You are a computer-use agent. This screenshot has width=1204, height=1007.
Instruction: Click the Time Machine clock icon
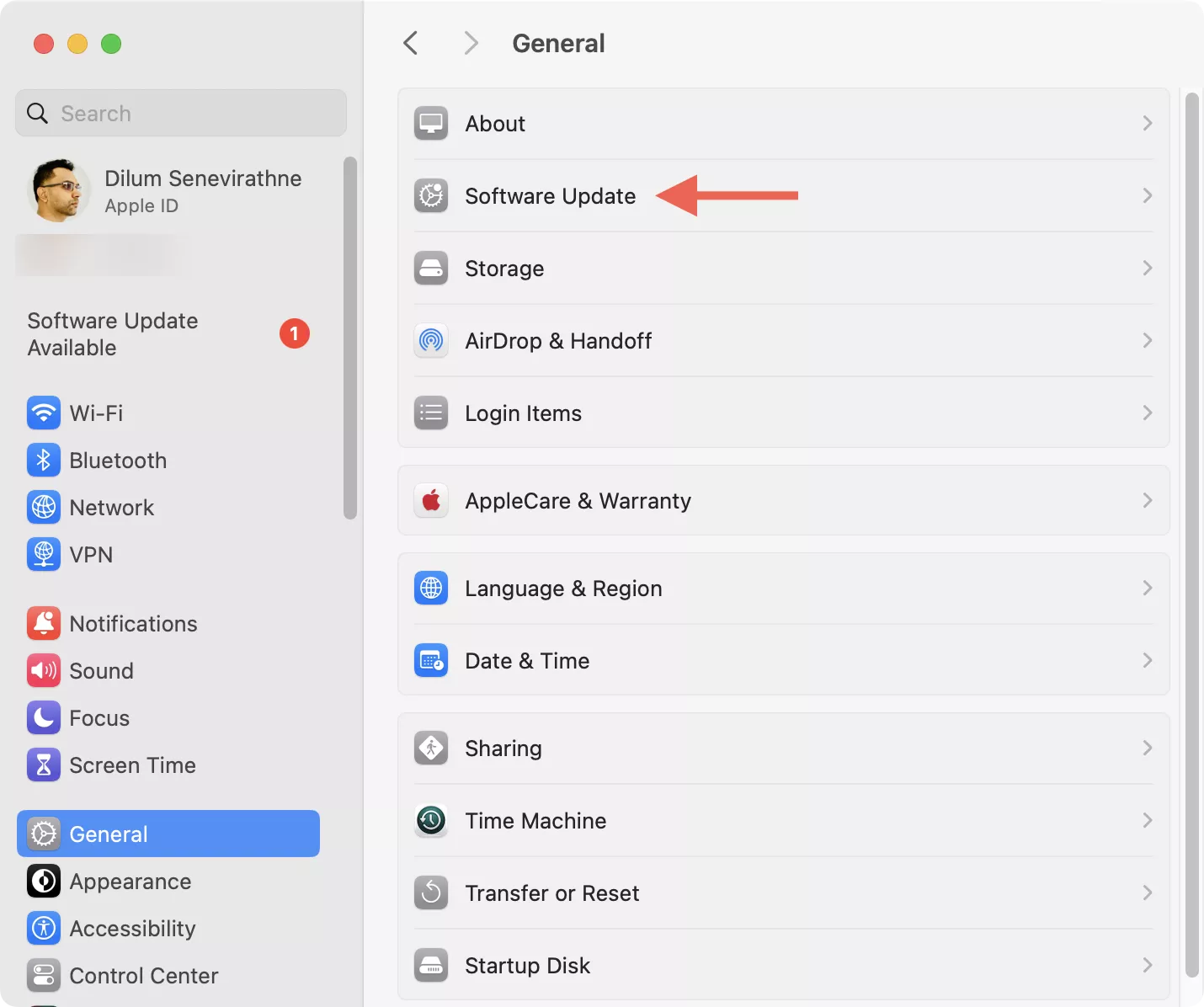(431, 821)
